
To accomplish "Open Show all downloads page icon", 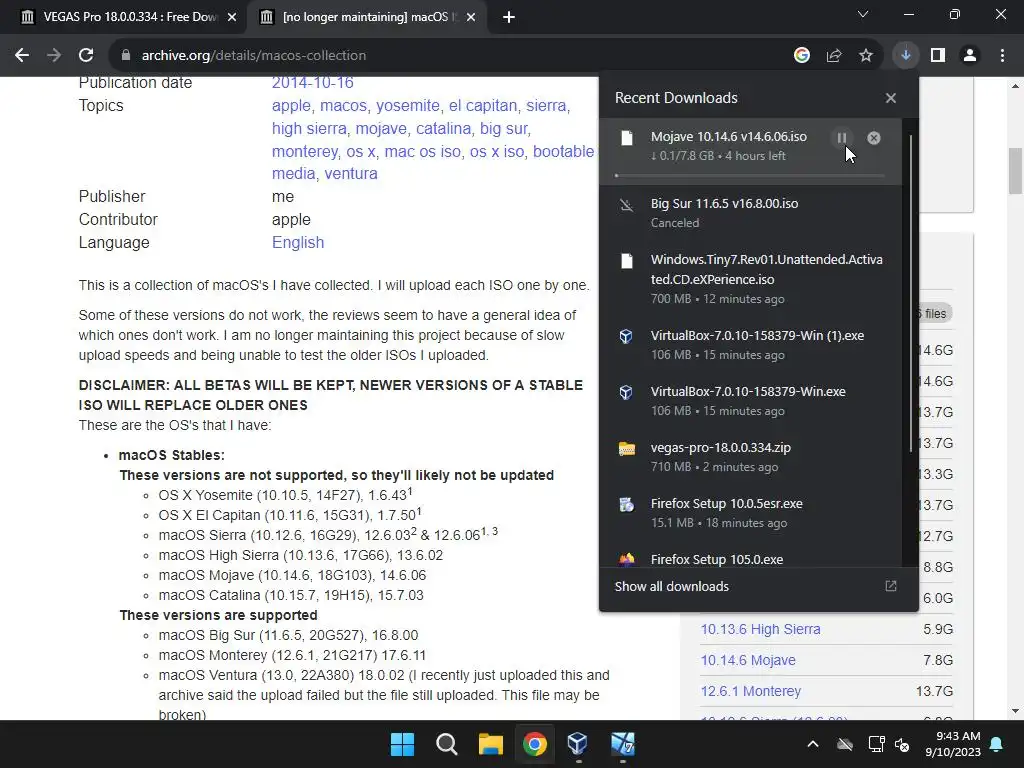I will pos(891,586).
